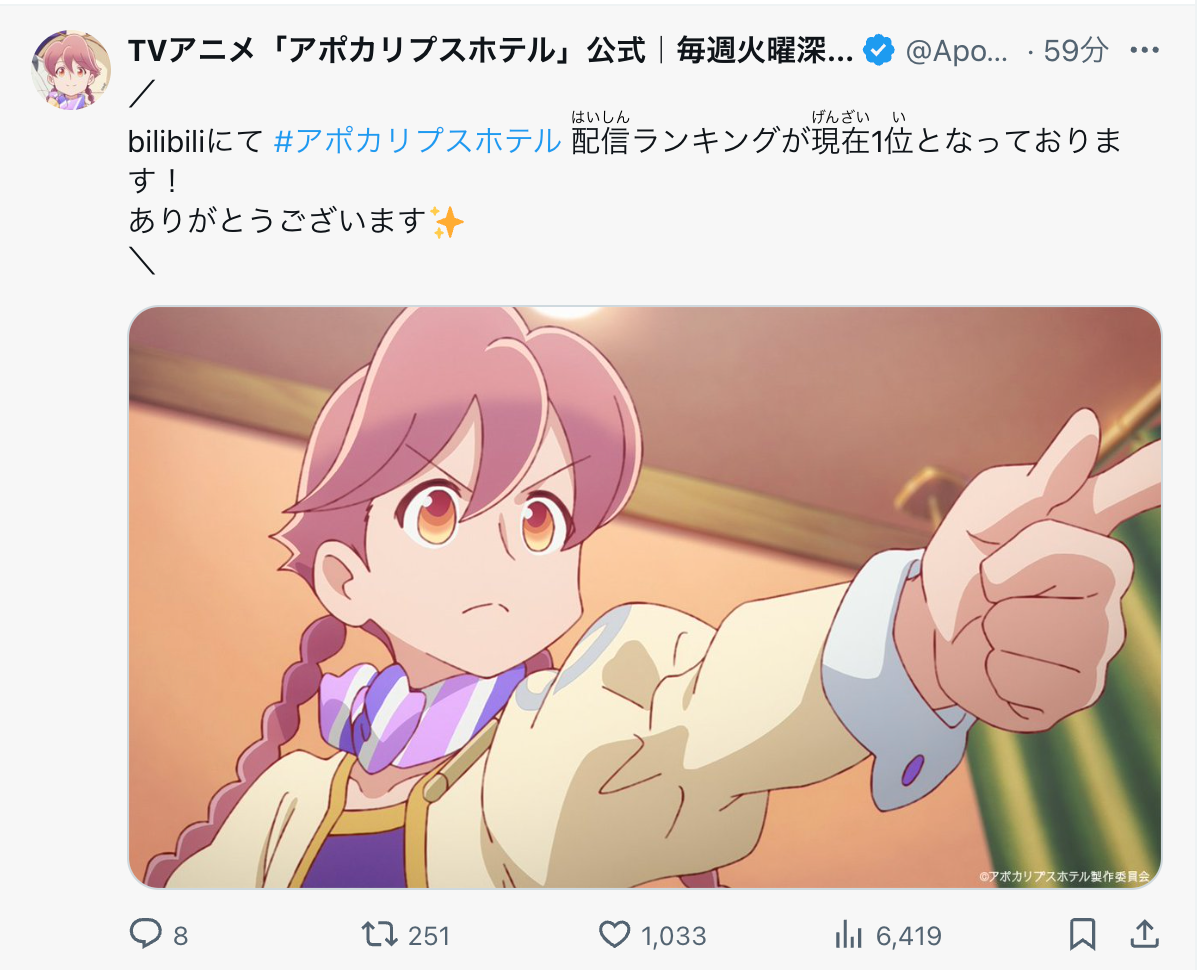
Task: Click the likes count 1,033
Action: click(674, 936)
